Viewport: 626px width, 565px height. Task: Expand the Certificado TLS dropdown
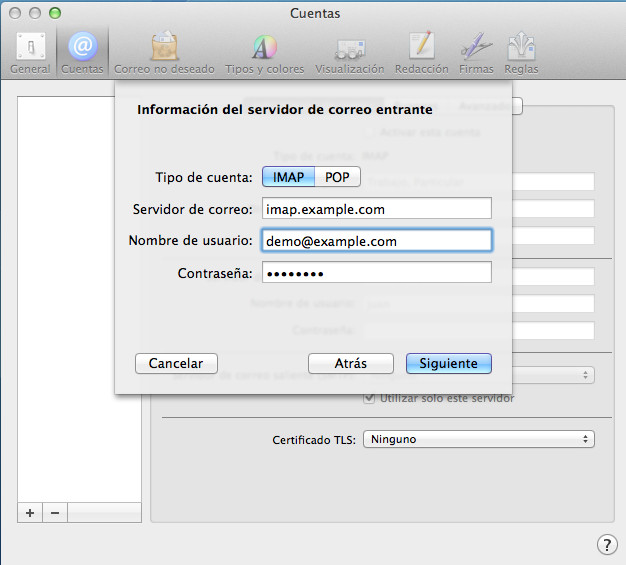pos(477,439)
